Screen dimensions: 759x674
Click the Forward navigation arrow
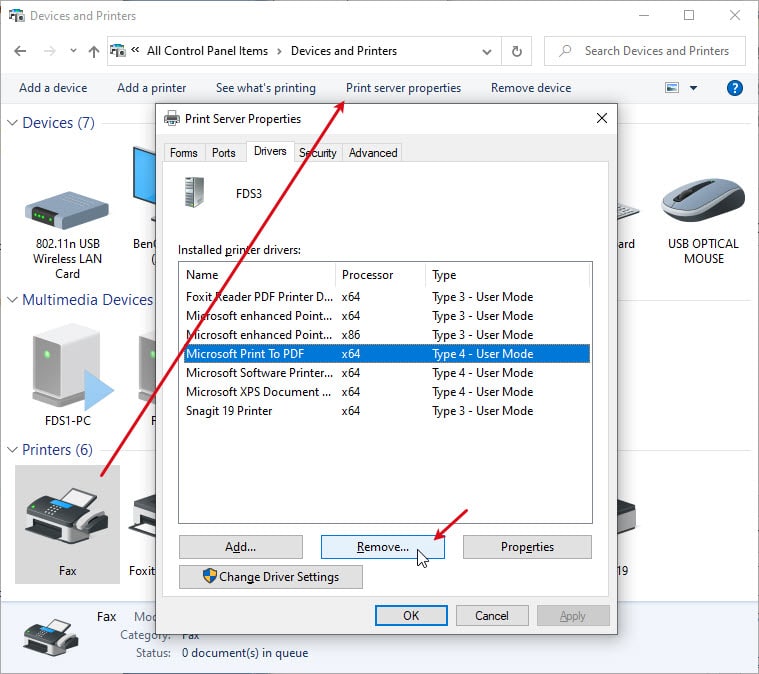tap(50, 51)
